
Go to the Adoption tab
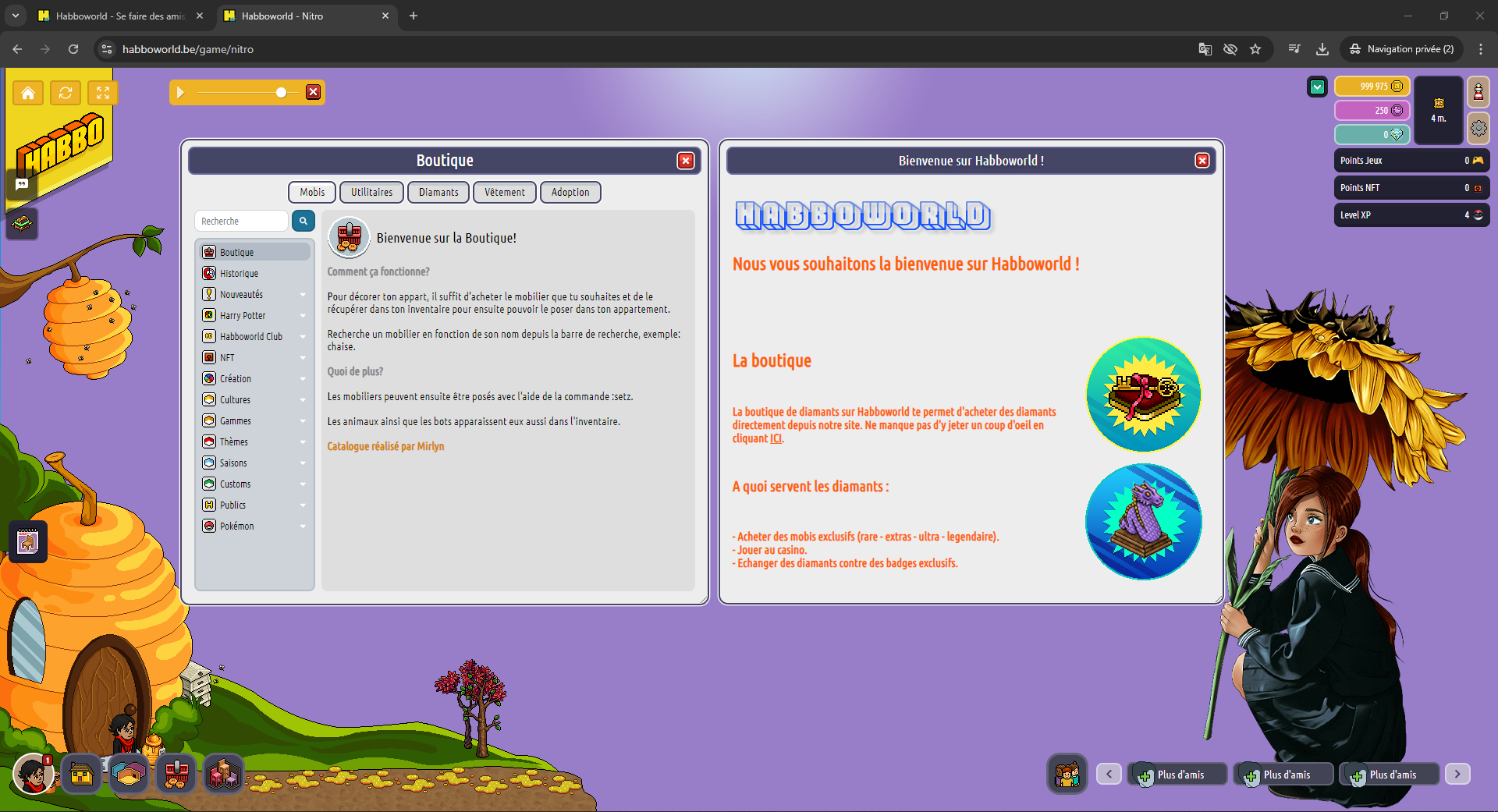570,193
